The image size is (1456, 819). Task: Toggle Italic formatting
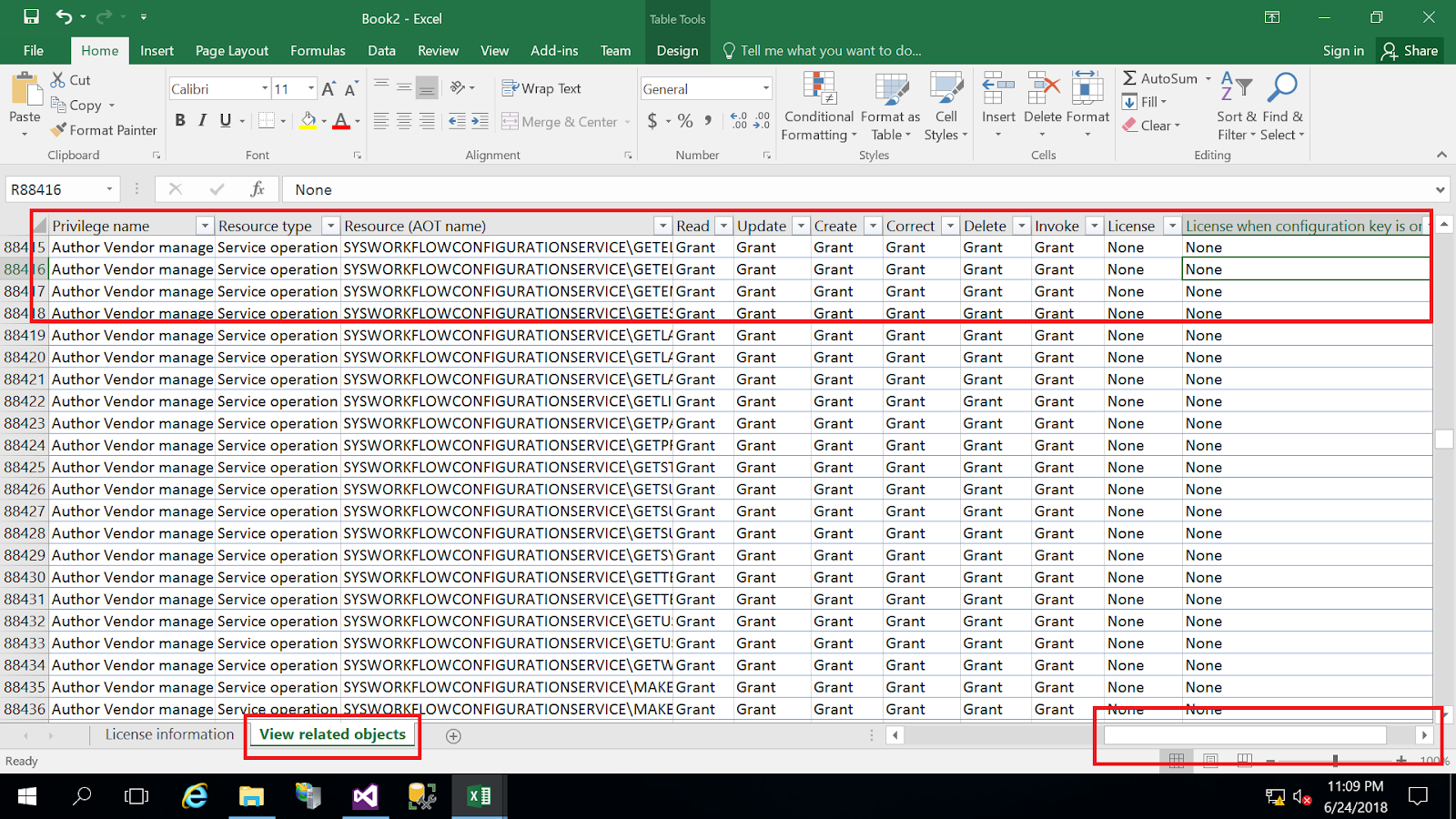coord(202,121)
